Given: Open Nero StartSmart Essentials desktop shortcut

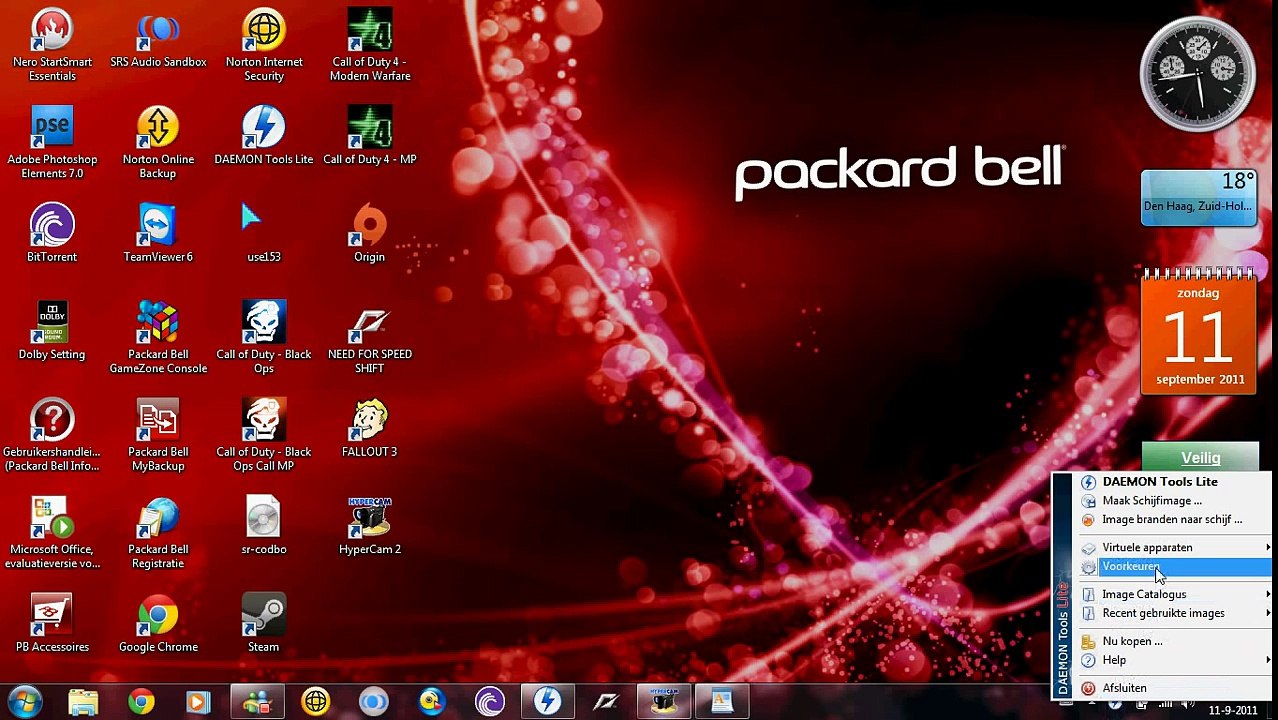Looking at the screenshot, I should click(52, 45).
